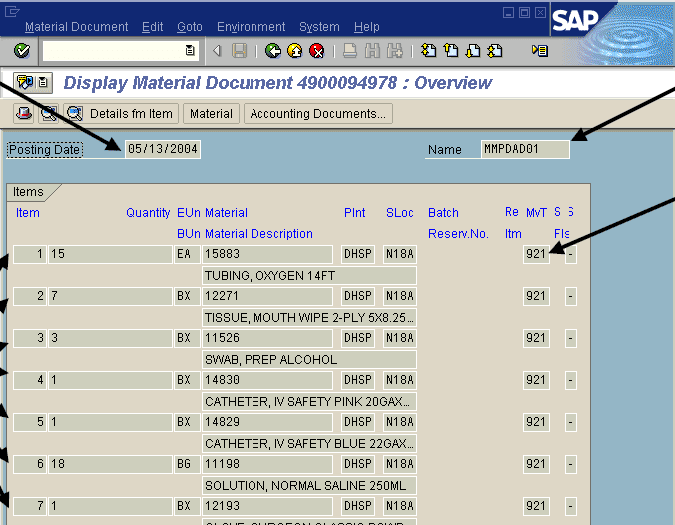Click the Material Description column header
This screenshot has width=675, height=525.
(259, 234)
